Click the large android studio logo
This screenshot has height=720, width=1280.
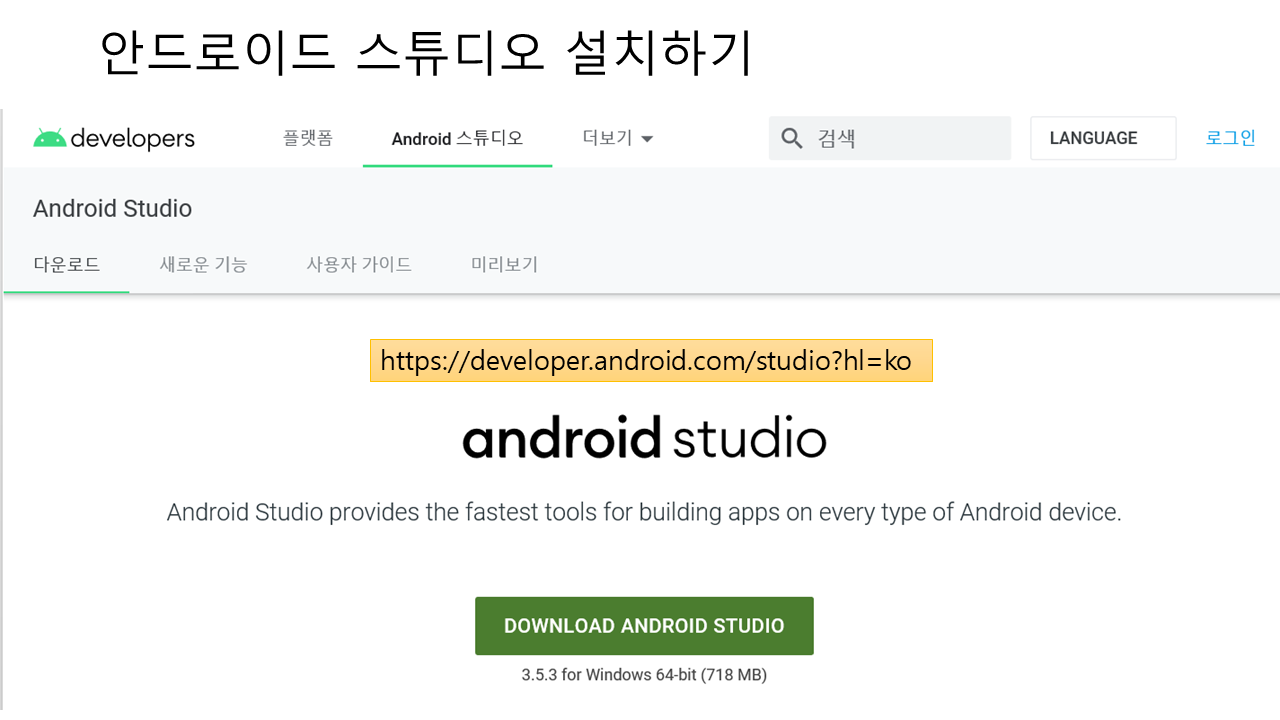pyautogui.click(x=644, y=438)
